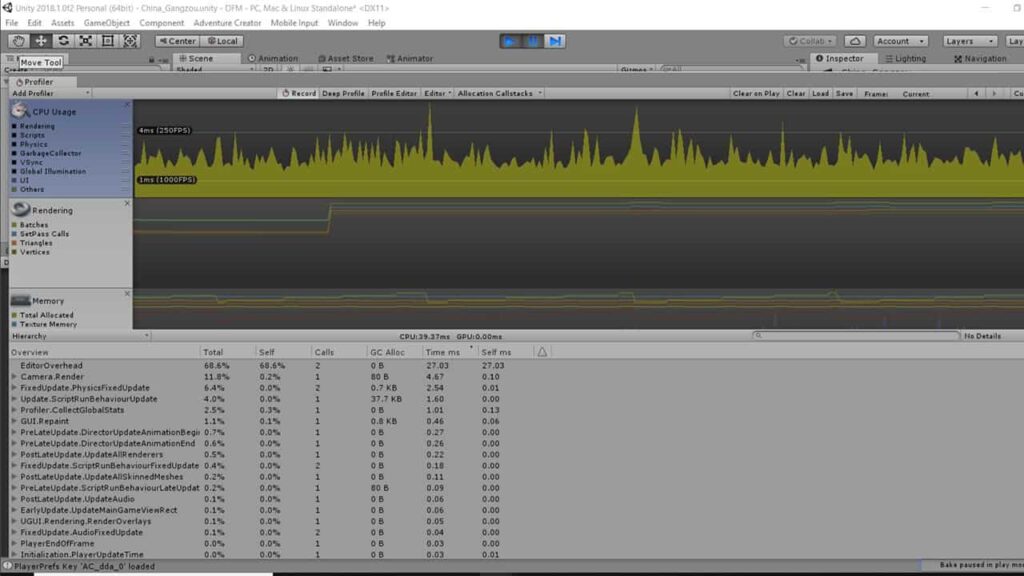This screenshot has width=1024, height=576.
Task: Open the Editor target dropdown
Action: pos(438,93)
